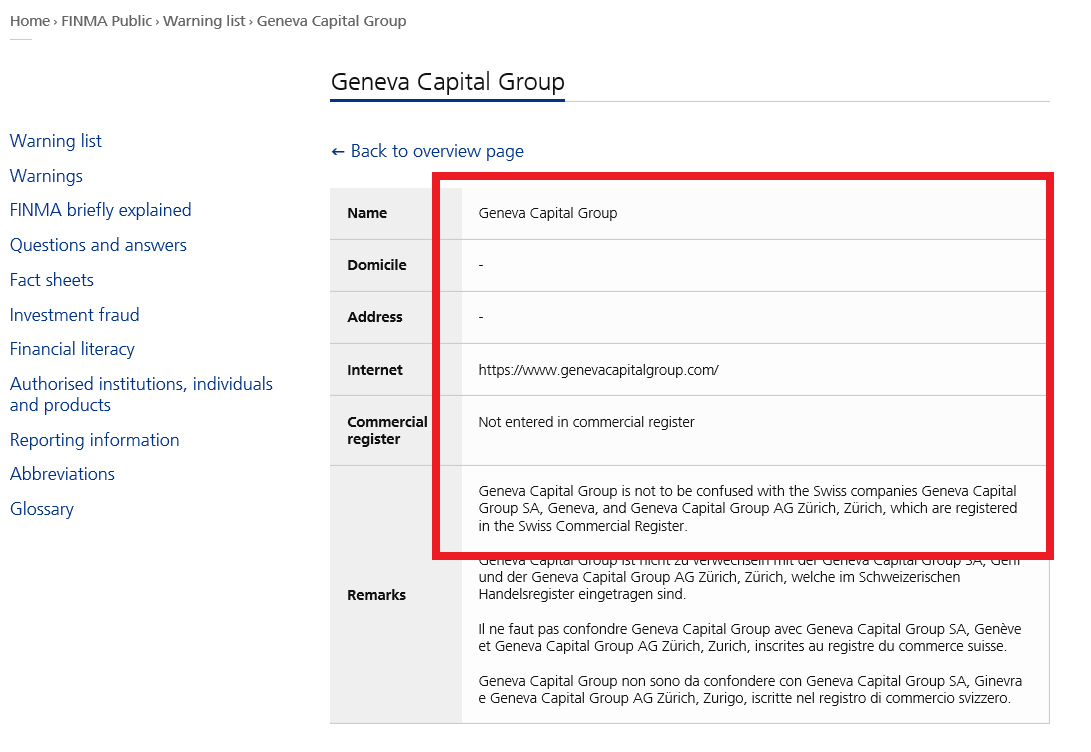Open Financial literacy sidebar link
This screenshot has width=1091, height=752.
pyautogui.click(x=72, y=349)
